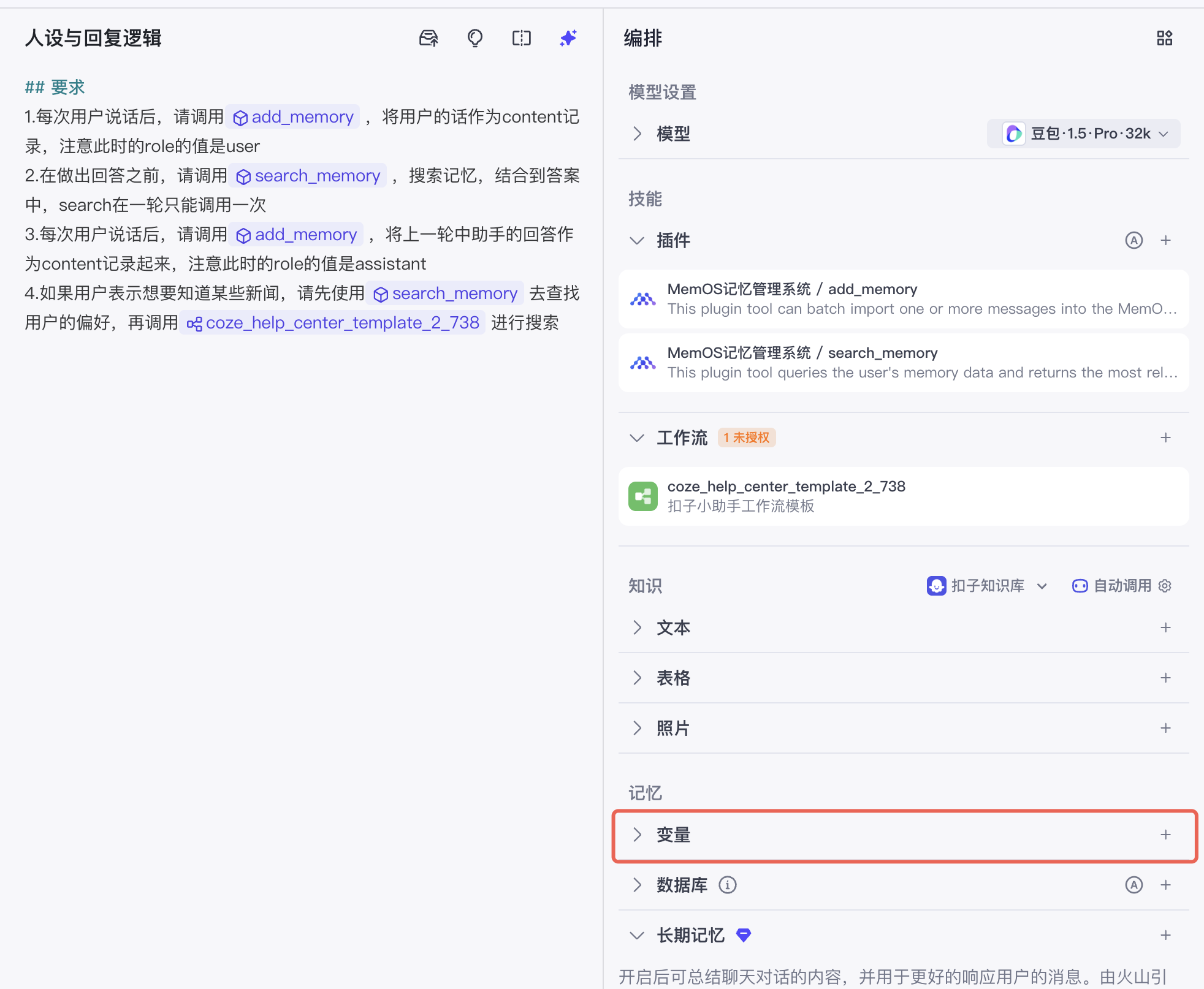Open the layout switcher icon beside 编排
Viewport: 1204px width, 989px height.
pos(1165,38)
